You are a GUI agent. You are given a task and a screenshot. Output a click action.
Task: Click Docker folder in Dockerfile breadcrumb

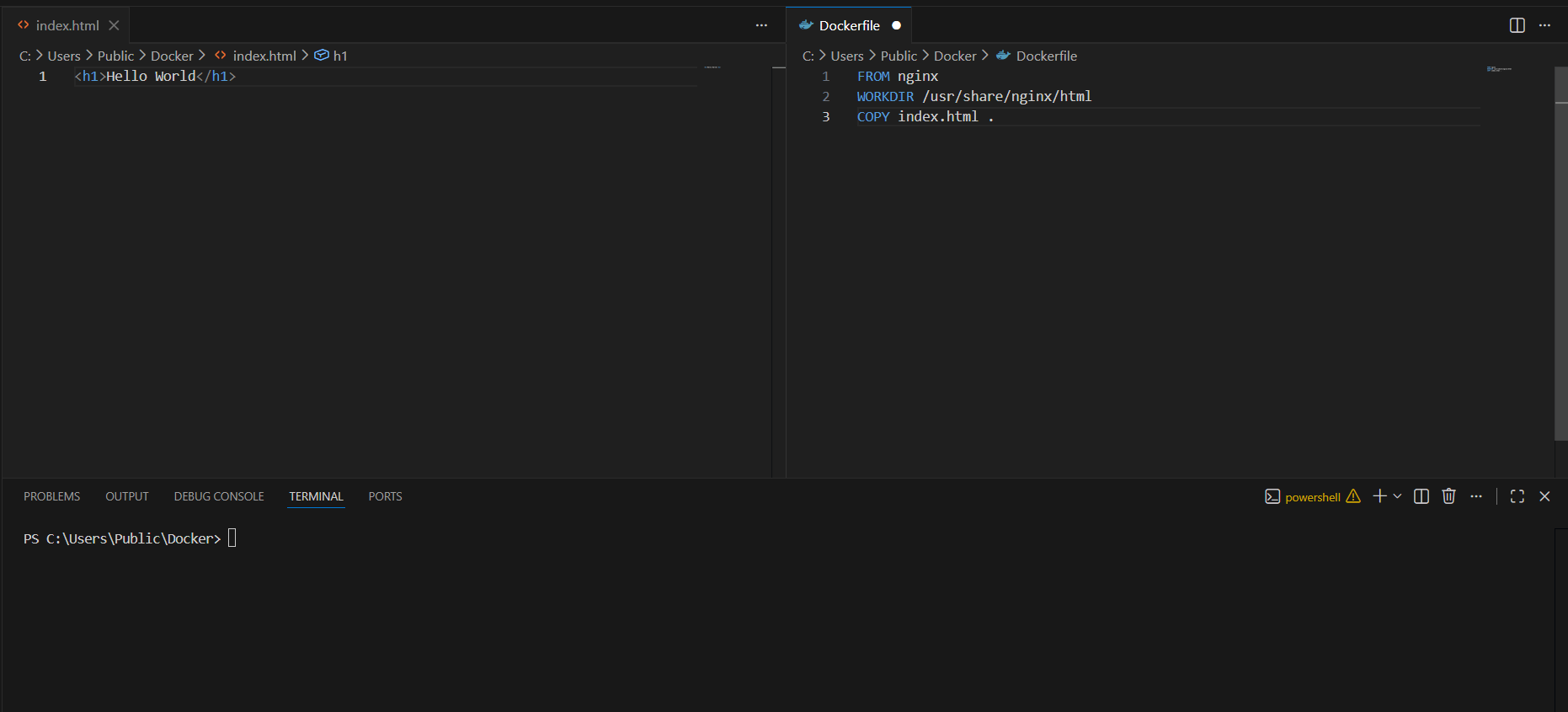tap(955, 56)
